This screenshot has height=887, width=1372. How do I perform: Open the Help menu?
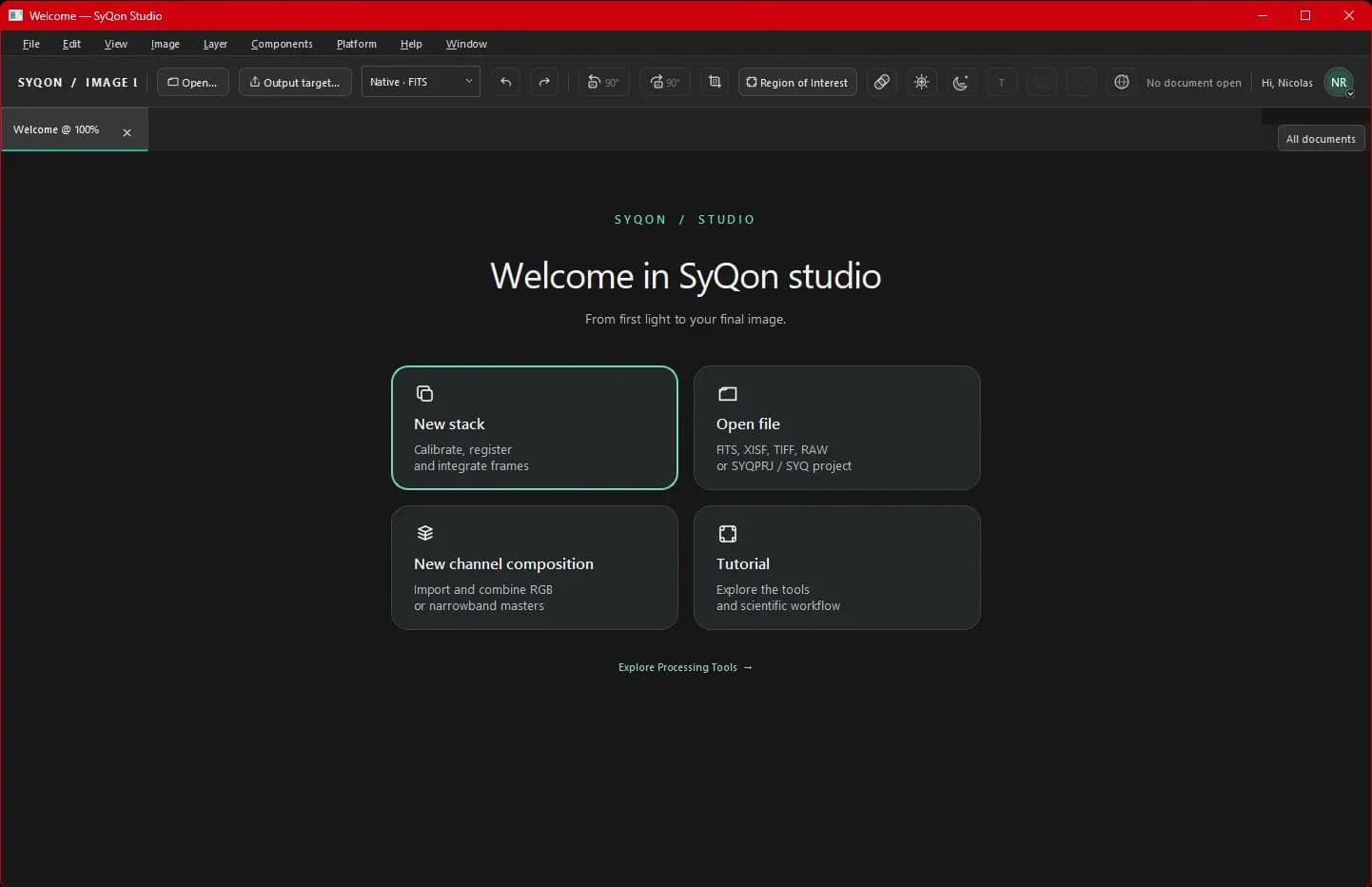pyautogui.click(x=411, y=44)
